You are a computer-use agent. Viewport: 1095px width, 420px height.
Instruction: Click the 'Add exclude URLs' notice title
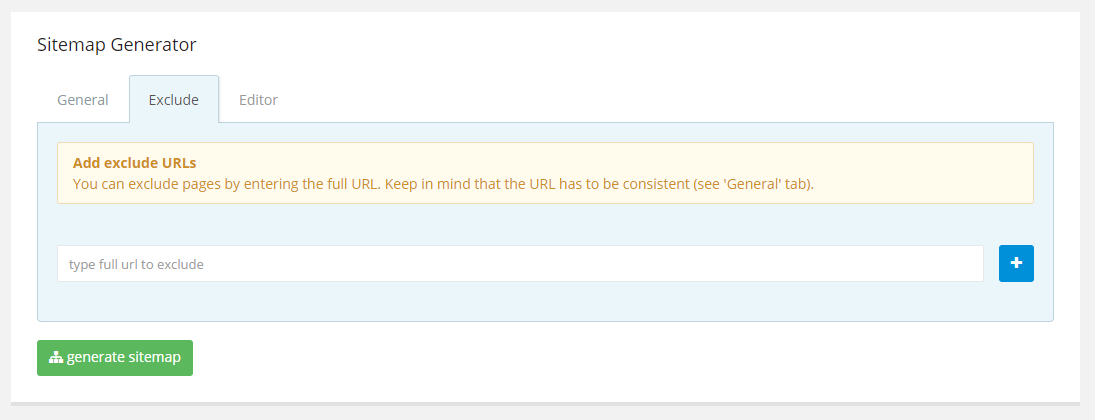point(134,164)
